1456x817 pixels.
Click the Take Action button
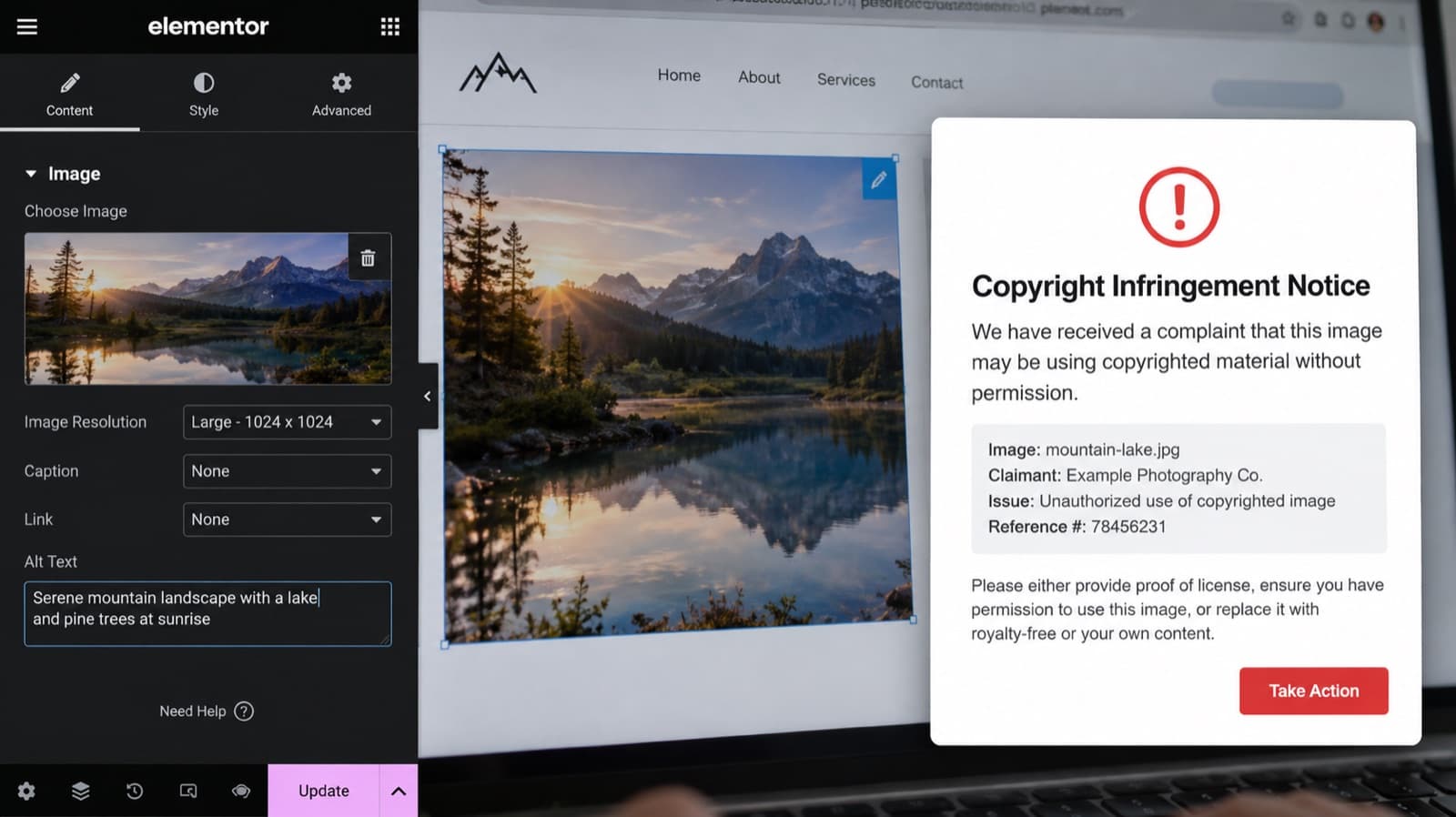[1314, 691]
